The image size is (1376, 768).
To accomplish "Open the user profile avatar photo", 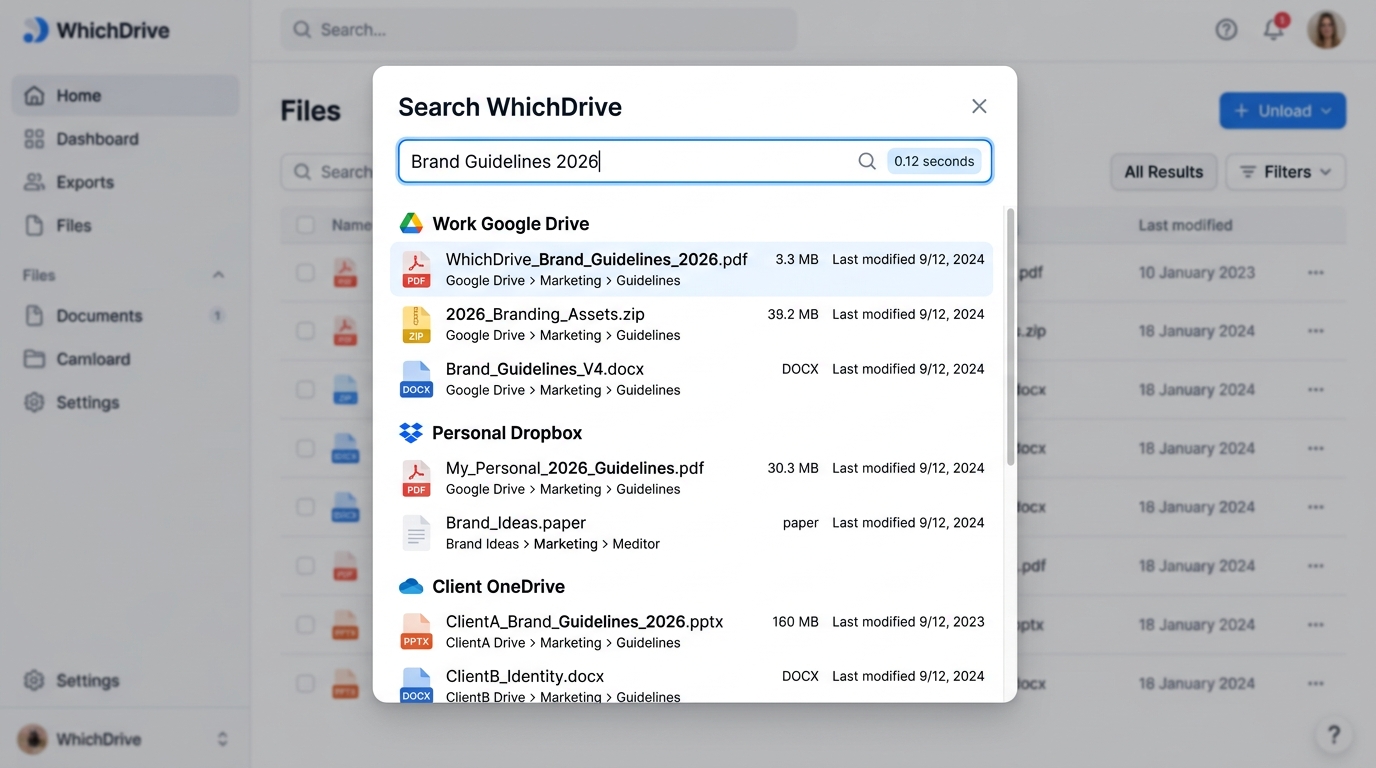I will click(x=1326, y=30).
